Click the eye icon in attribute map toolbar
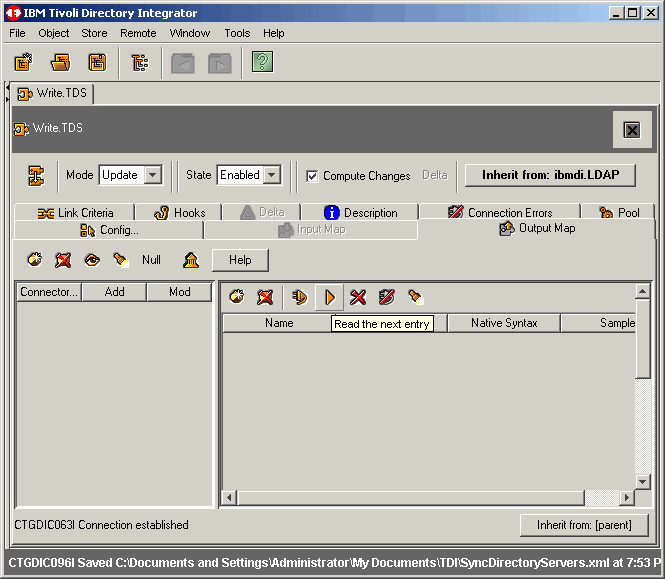 point(91,260)
